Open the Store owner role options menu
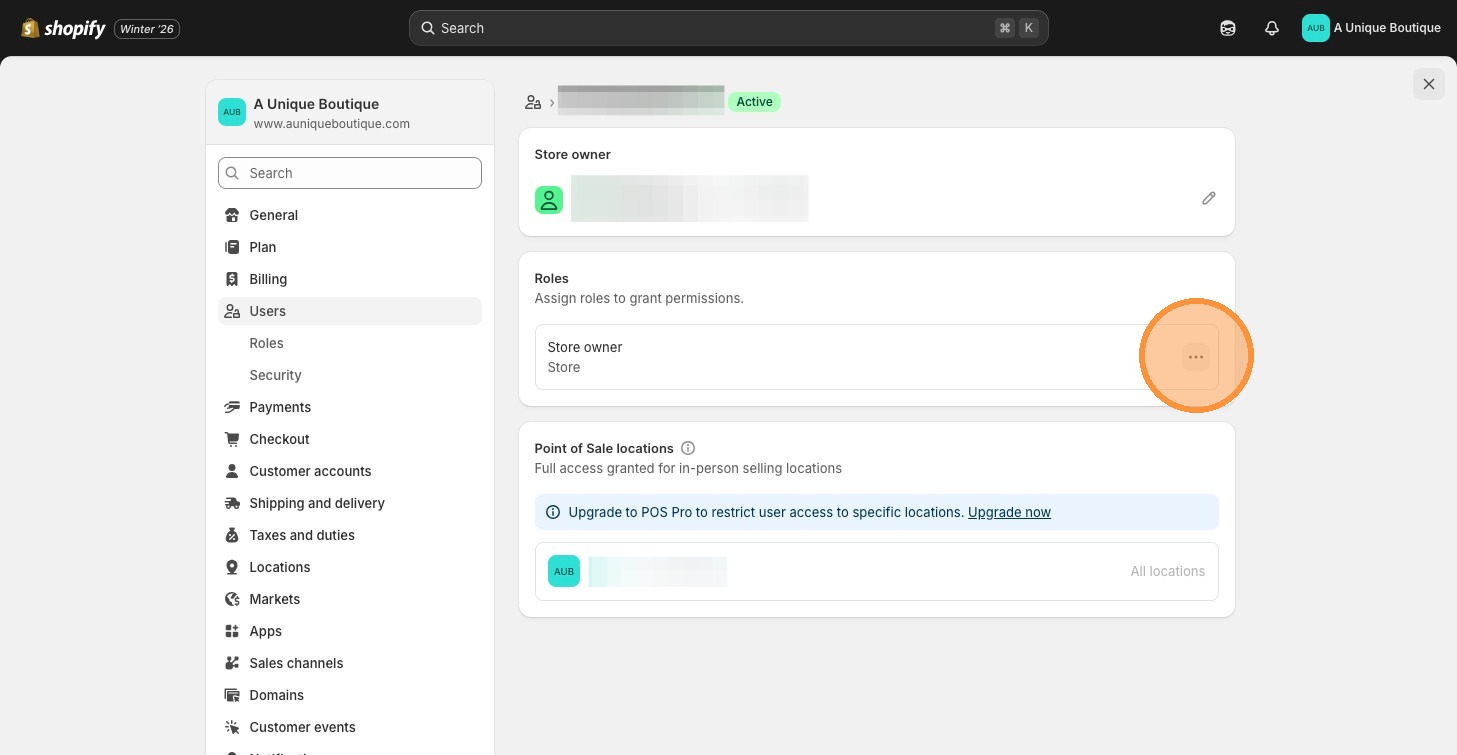The width and height of the screenshot is (1457, 755). [1196, 357]
